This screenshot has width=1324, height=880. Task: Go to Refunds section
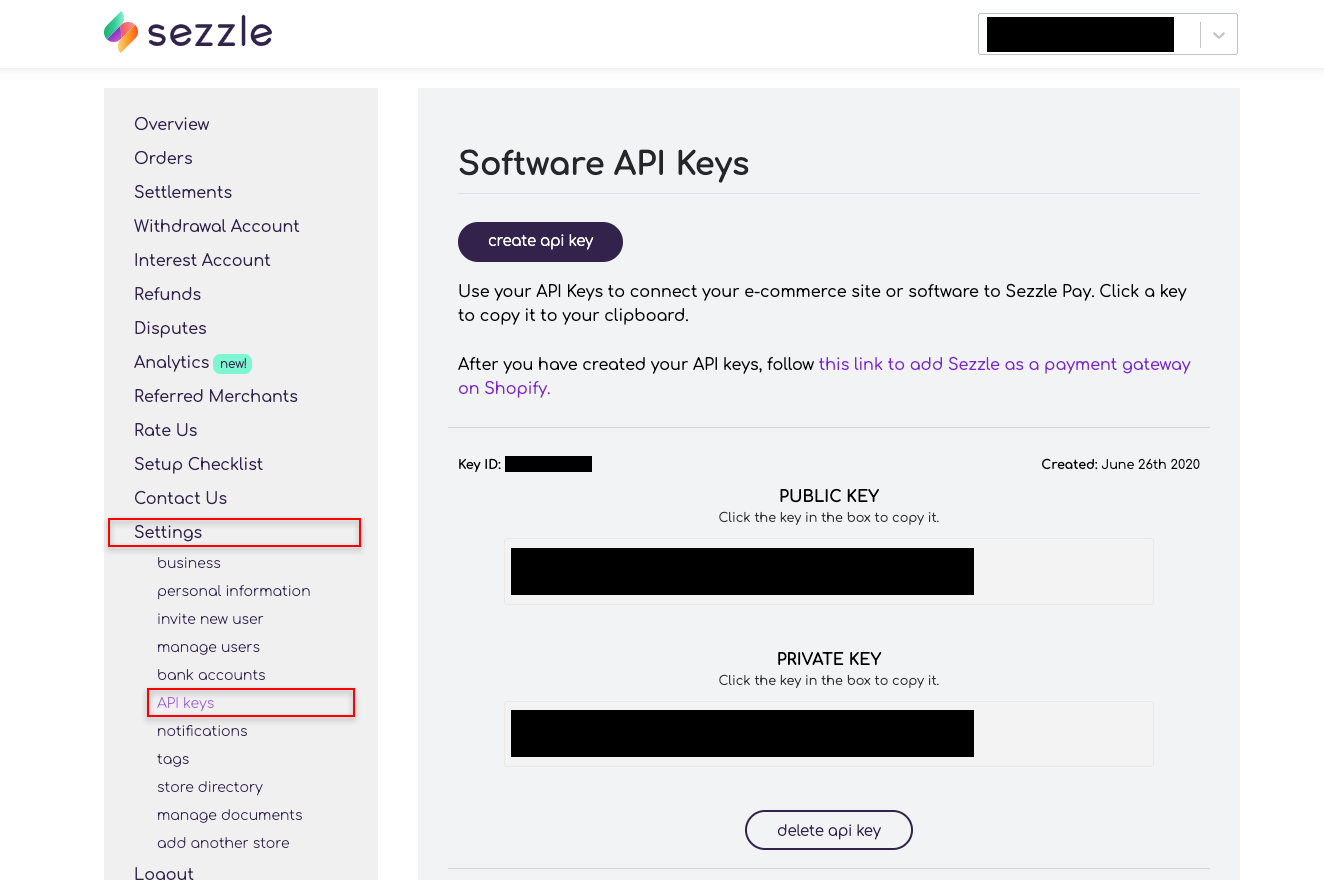(168, 294)
